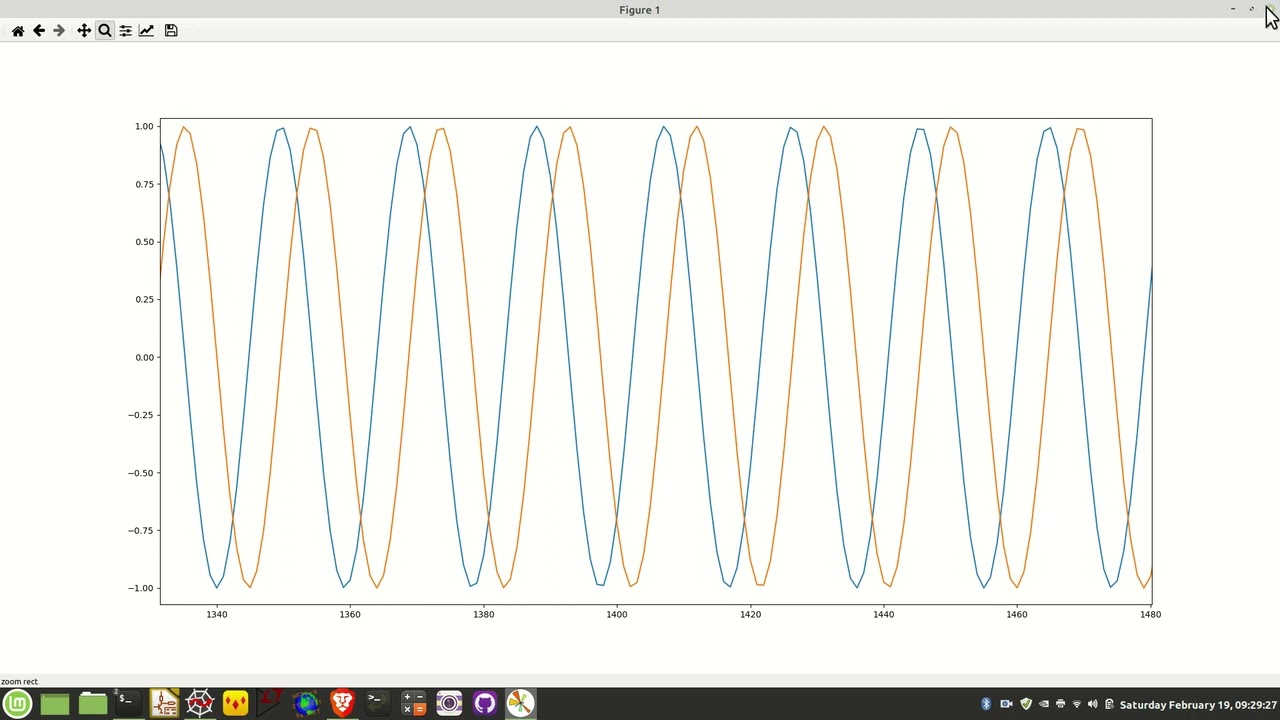1280x720 pixels.
Task: Open the sound volume control
Action: [1092, 704]
